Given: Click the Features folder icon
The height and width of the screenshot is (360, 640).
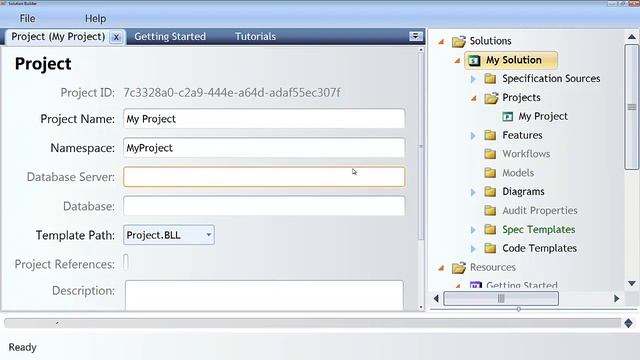Looking at the screenshot, I should click(x=490, y=135).
